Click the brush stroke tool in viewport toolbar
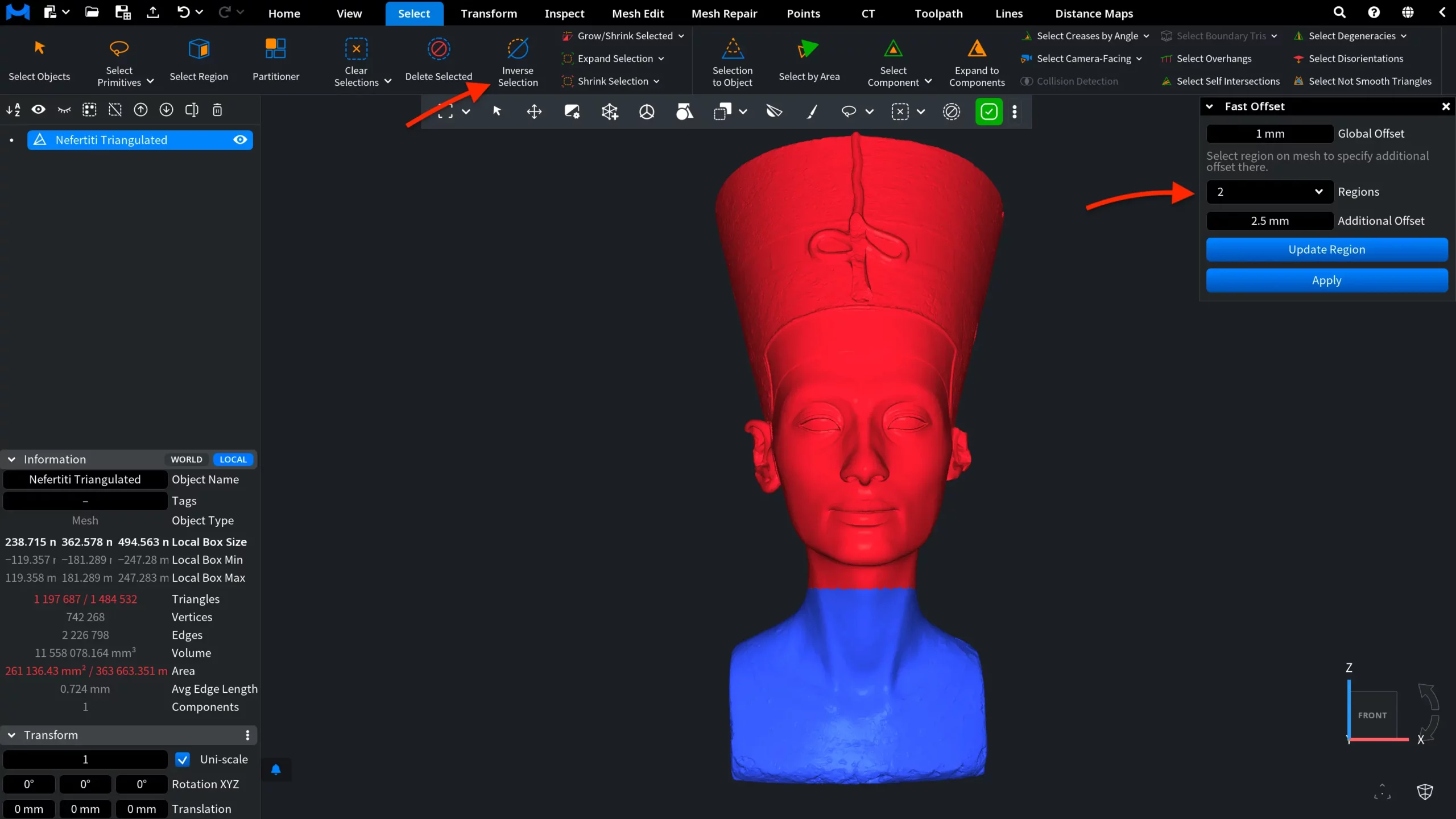The width and height of the screenshot is (1456, 819). (x=812, y=111)
